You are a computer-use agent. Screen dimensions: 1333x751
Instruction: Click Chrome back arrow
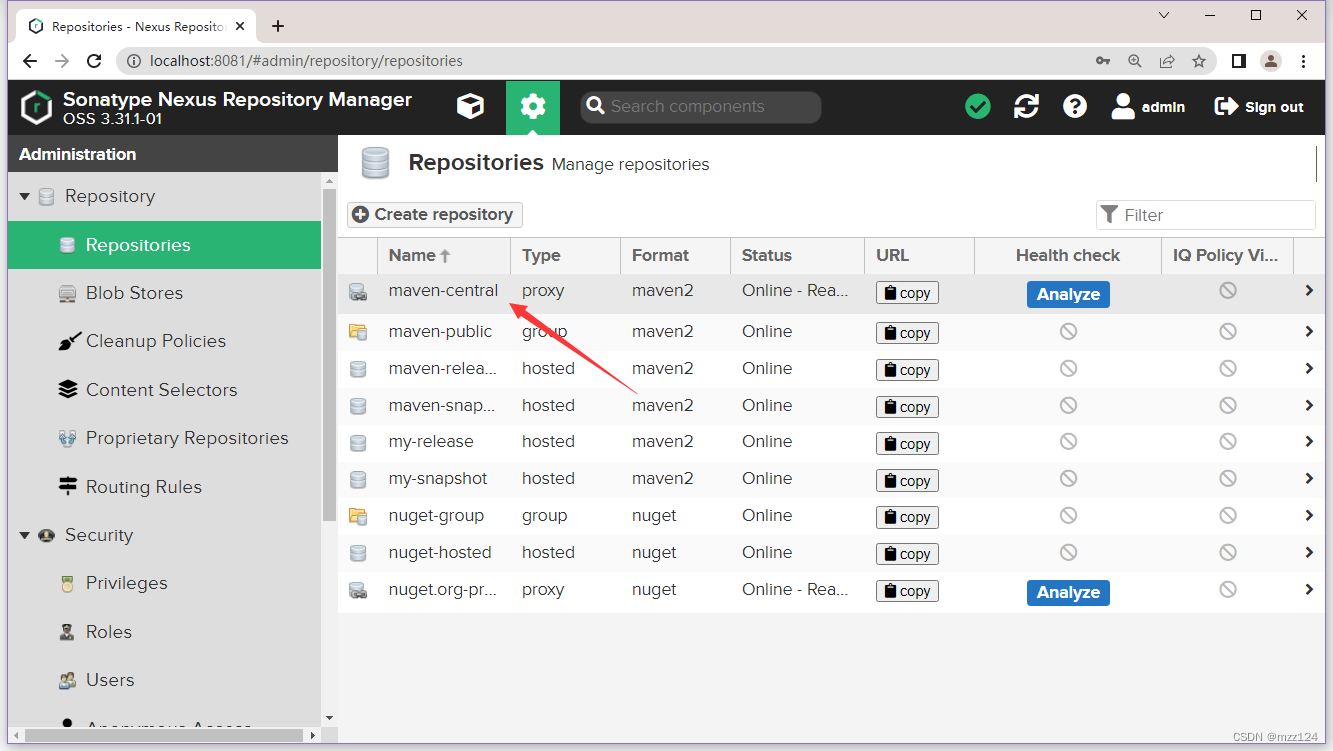30,61
